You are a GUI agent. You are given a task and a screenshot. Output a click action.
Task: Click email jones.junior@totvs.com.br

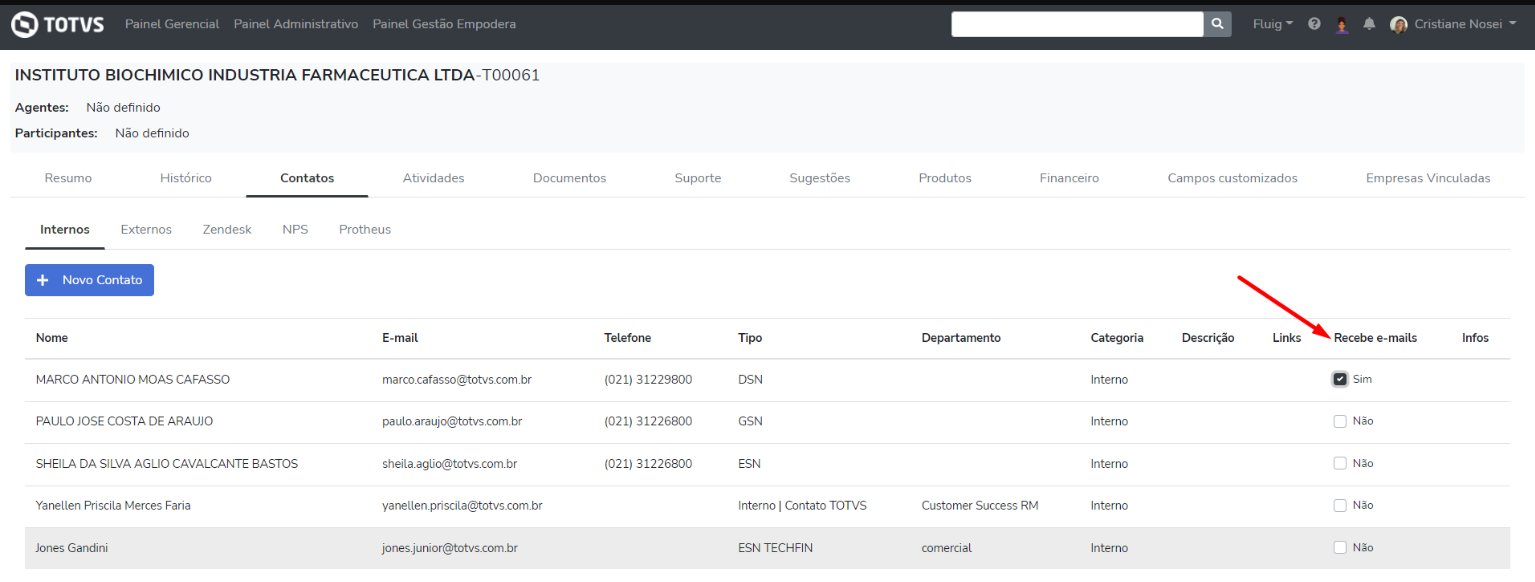[x=450, y=548]
